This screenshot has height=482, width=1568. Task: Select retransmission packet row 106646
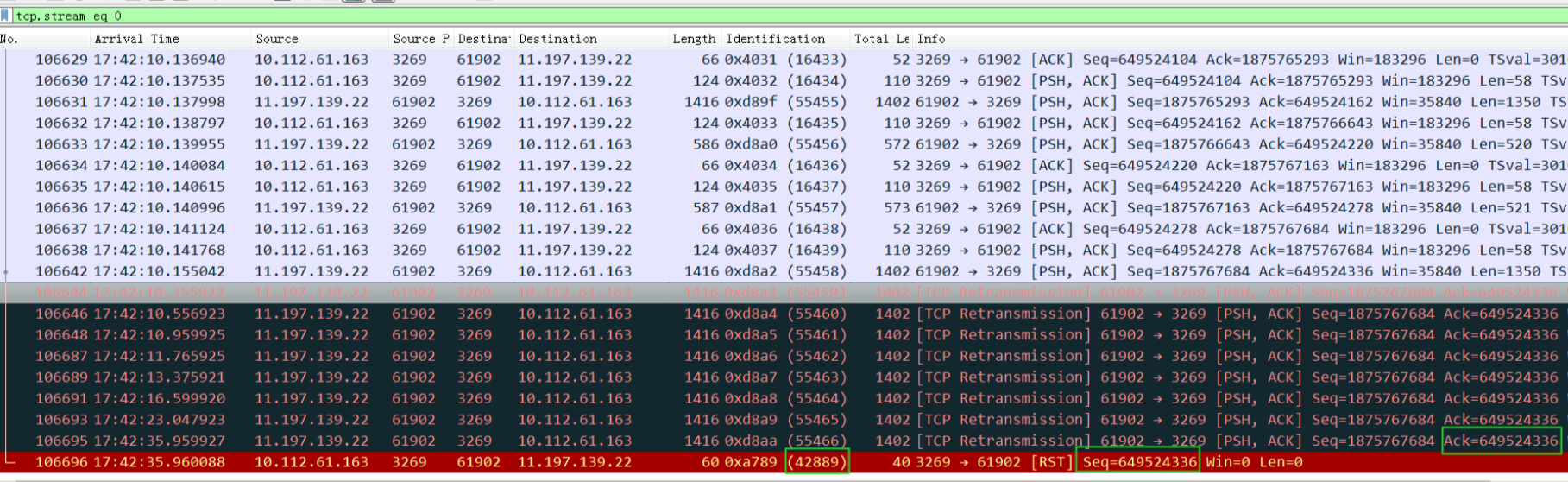[x=784, y=314]
